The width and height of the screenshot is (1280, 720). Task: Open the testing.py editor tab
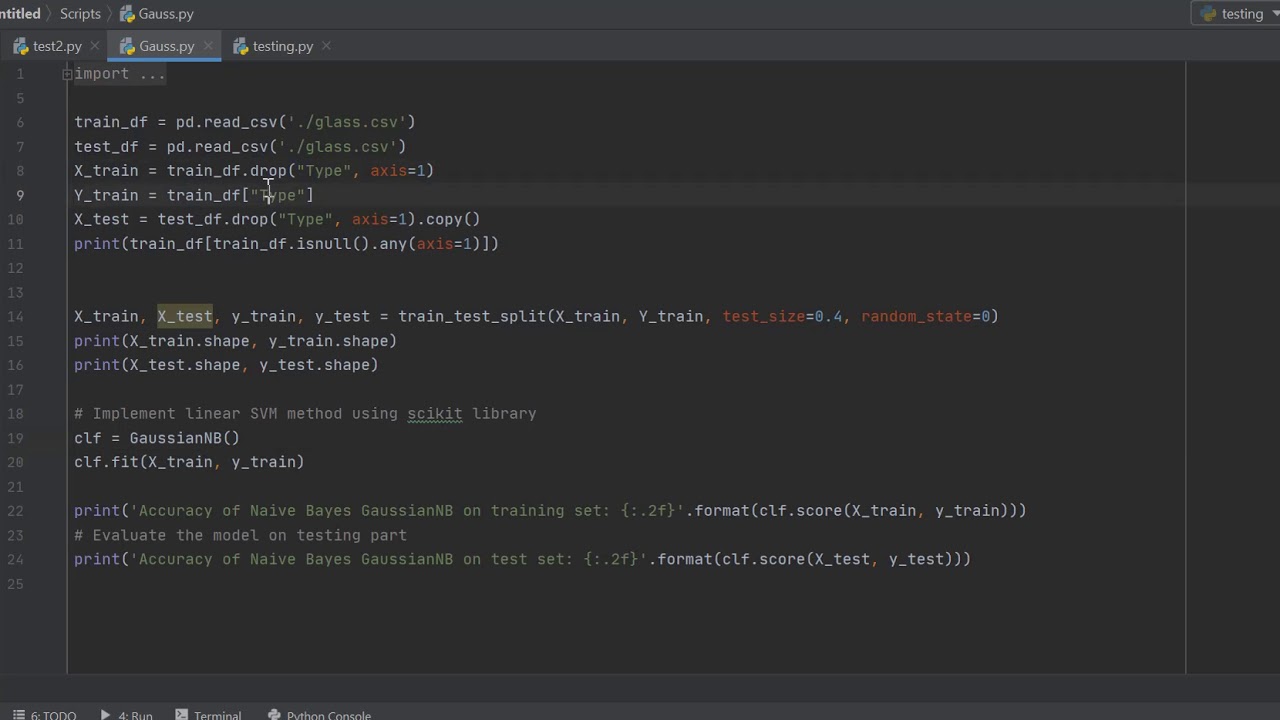[x=282, y=46]
